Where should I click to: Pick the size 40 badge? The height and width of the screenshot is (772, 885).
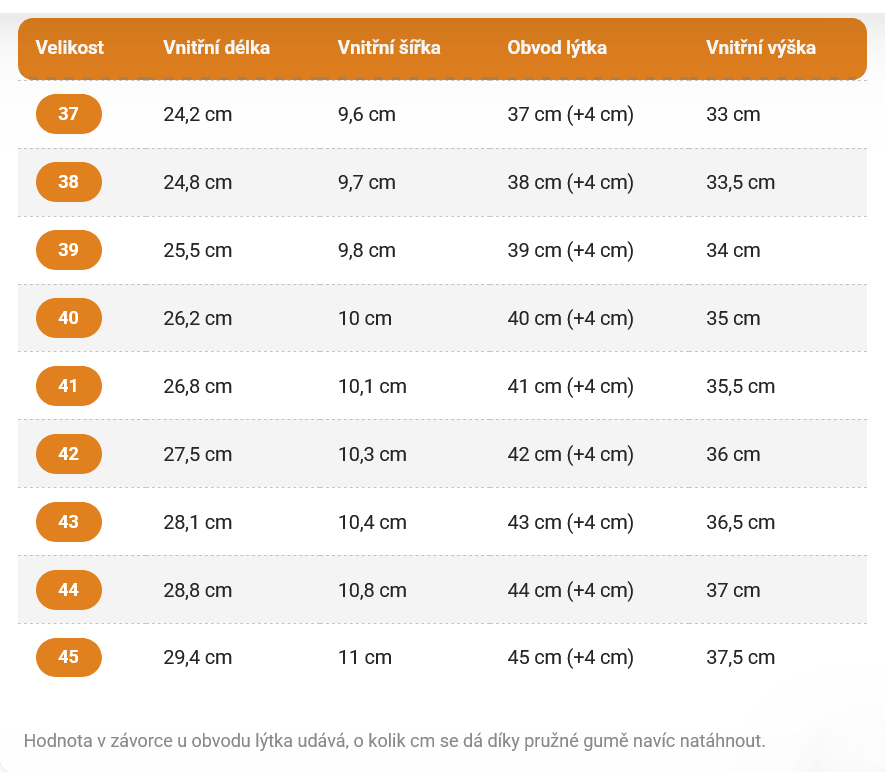point(69,318)
